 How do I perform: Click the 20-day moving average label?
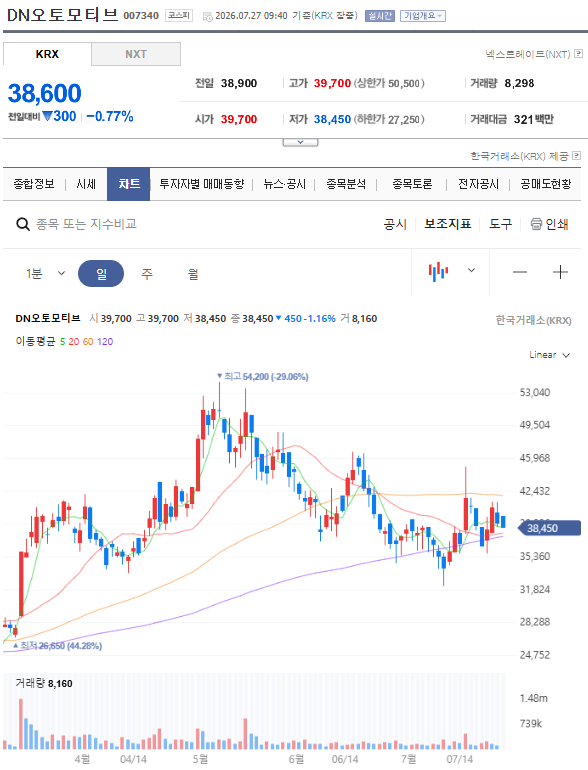pos(74,341)
